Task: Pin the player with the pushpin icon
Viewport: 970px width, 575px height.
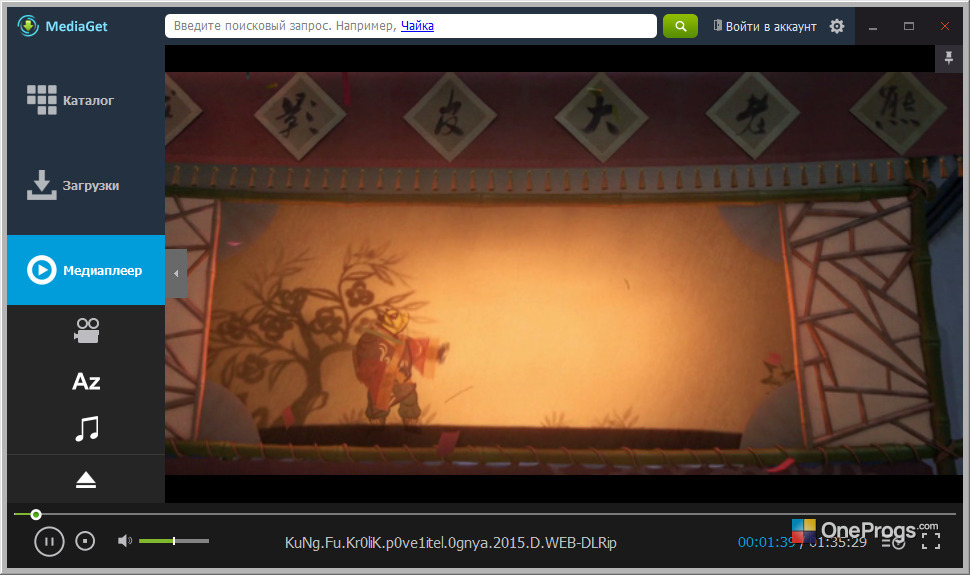Action: (948, 58)
